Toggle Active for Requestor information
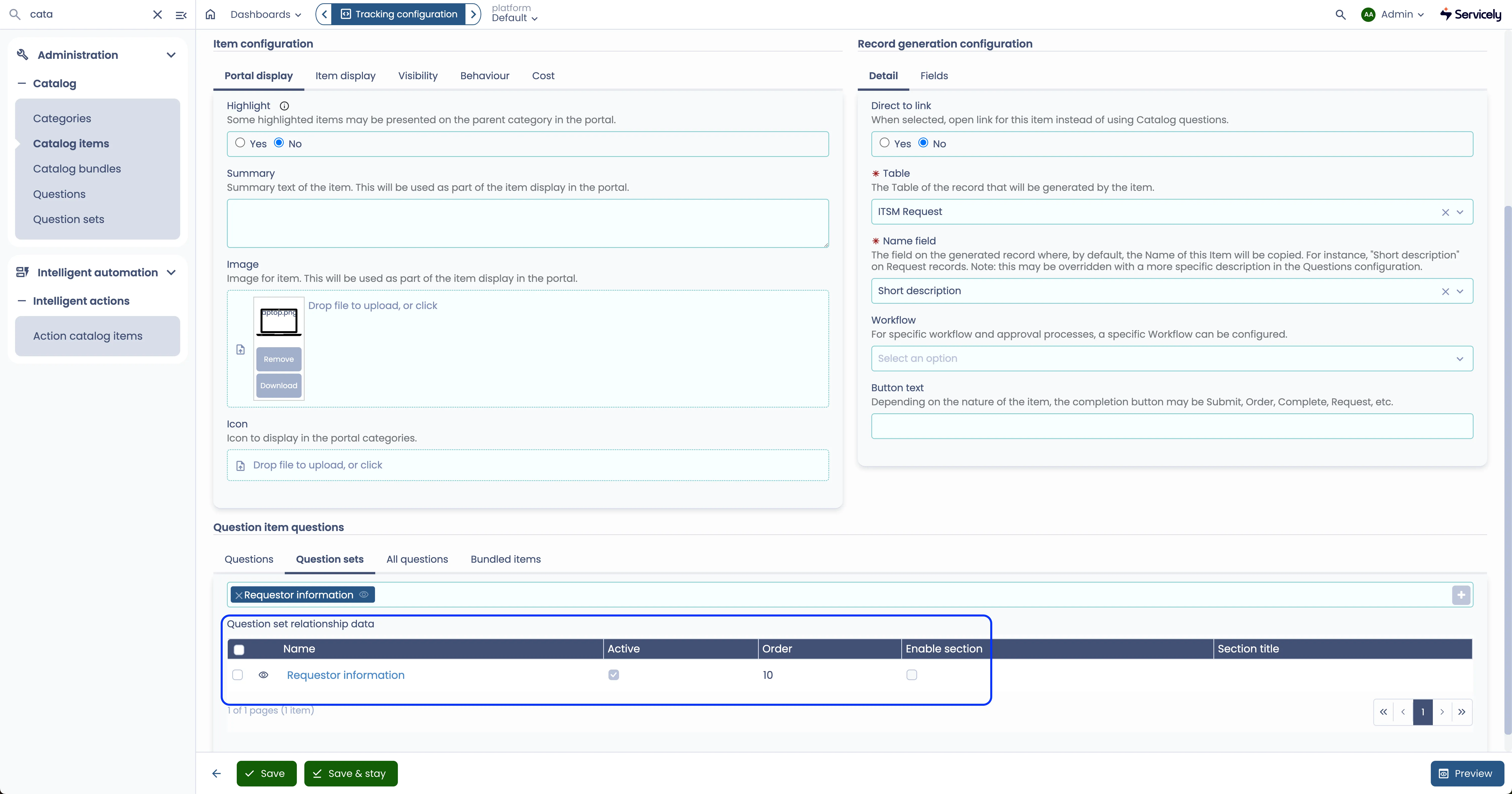The image size is (1512, 794). tap(613, 675)
